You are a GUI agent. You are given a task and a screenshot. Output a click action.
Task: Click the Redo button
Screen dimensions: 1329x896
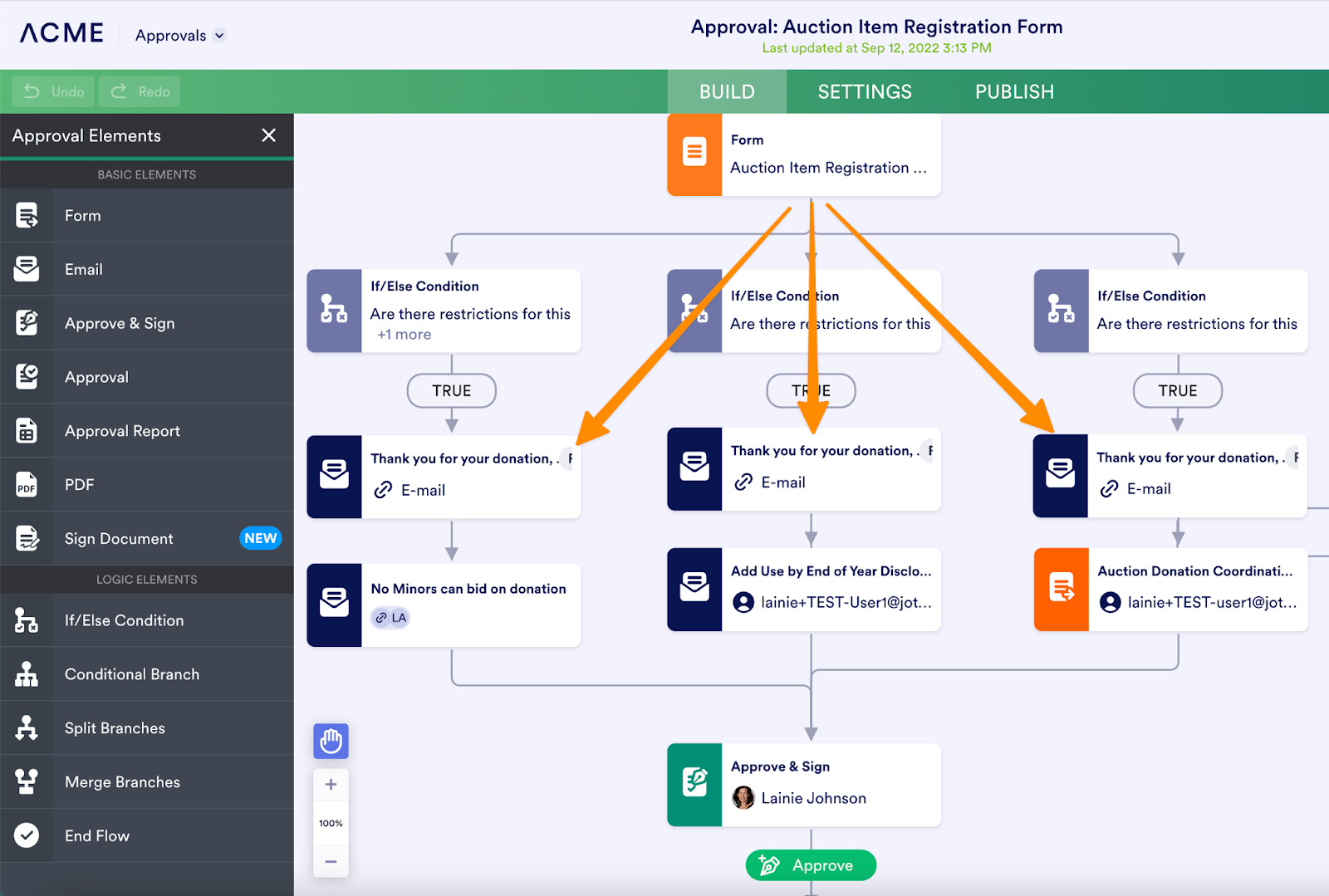coord(140,91)
